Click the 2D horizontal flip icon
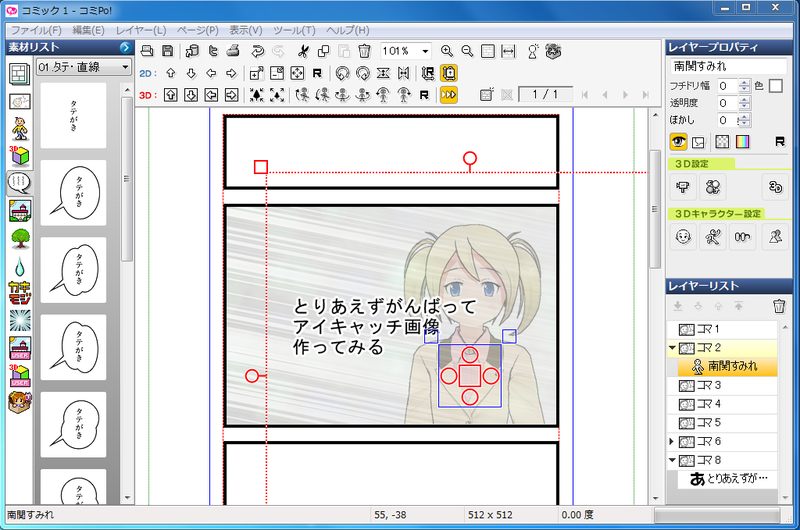The height and width of the screenshot is (530, 800). pyautogui.click(x=403, y=73)
